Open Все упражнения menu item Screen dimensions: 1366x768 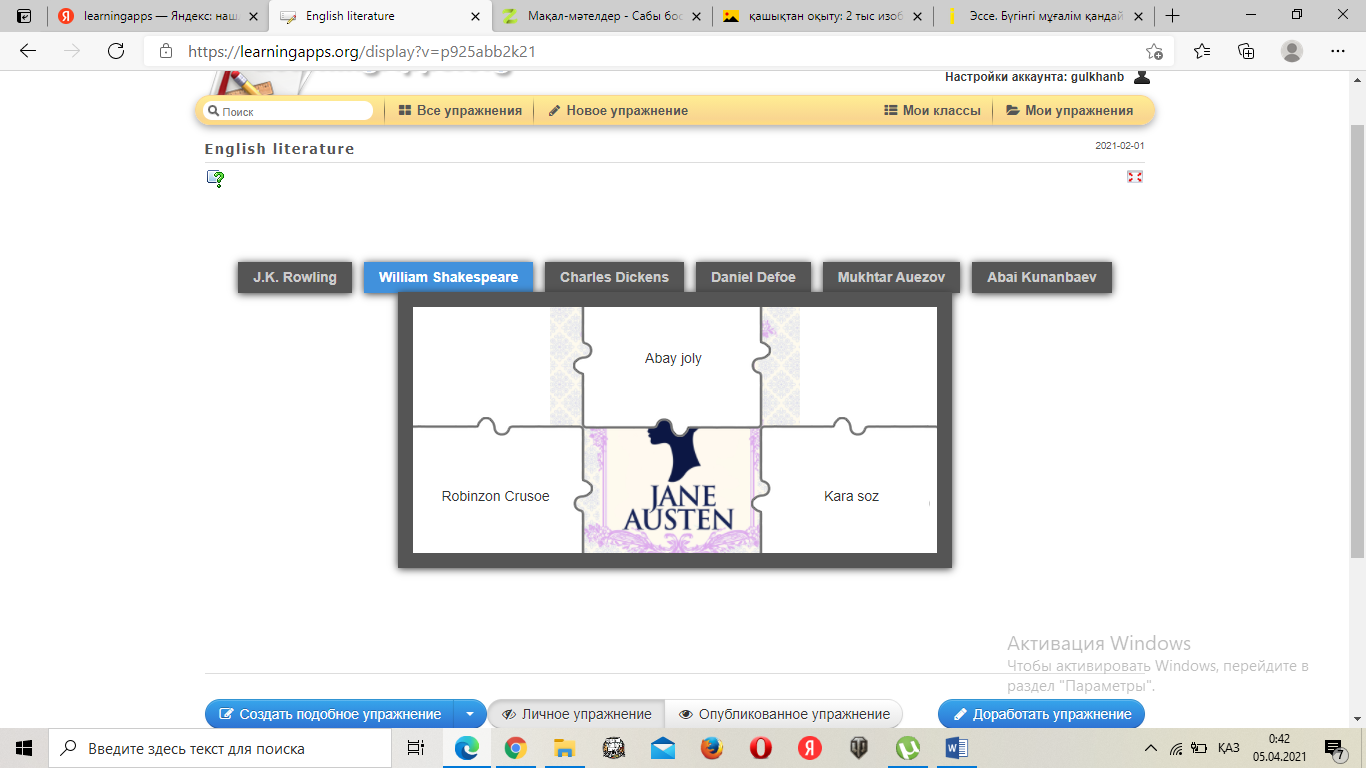(x=460, y=111)
